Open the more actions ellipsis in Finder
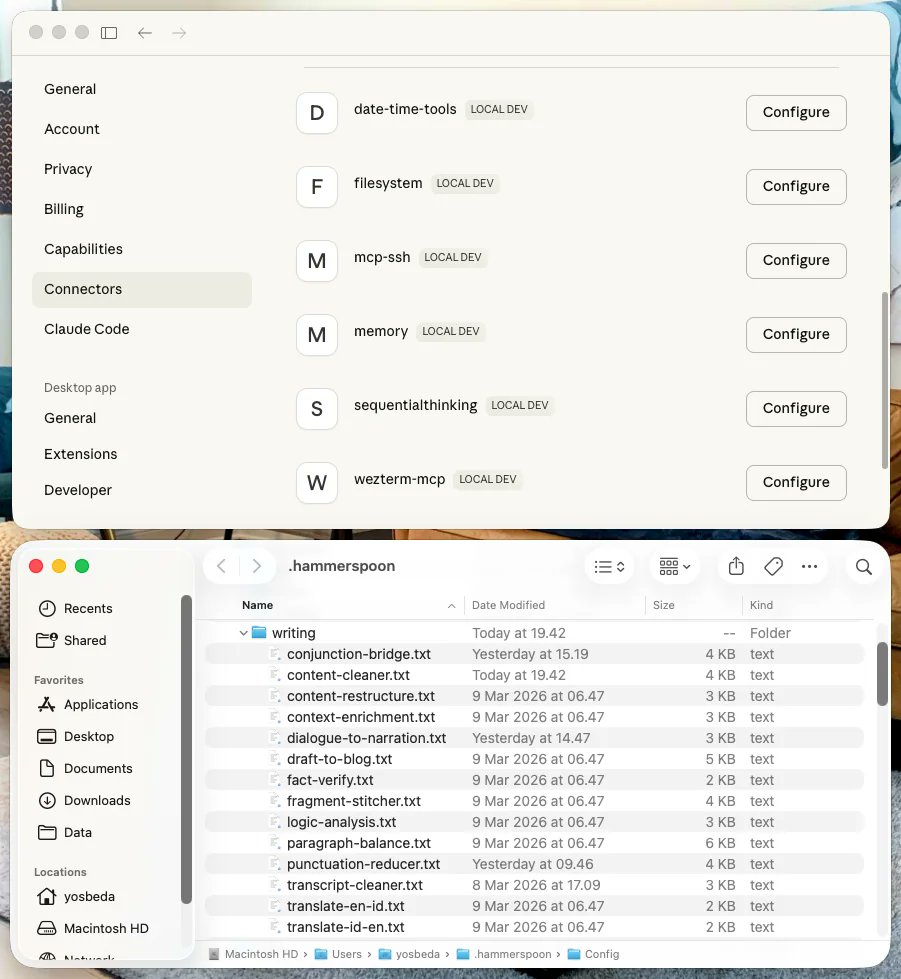The height and width of the screenshot is (979, 901). pos(809,566)
